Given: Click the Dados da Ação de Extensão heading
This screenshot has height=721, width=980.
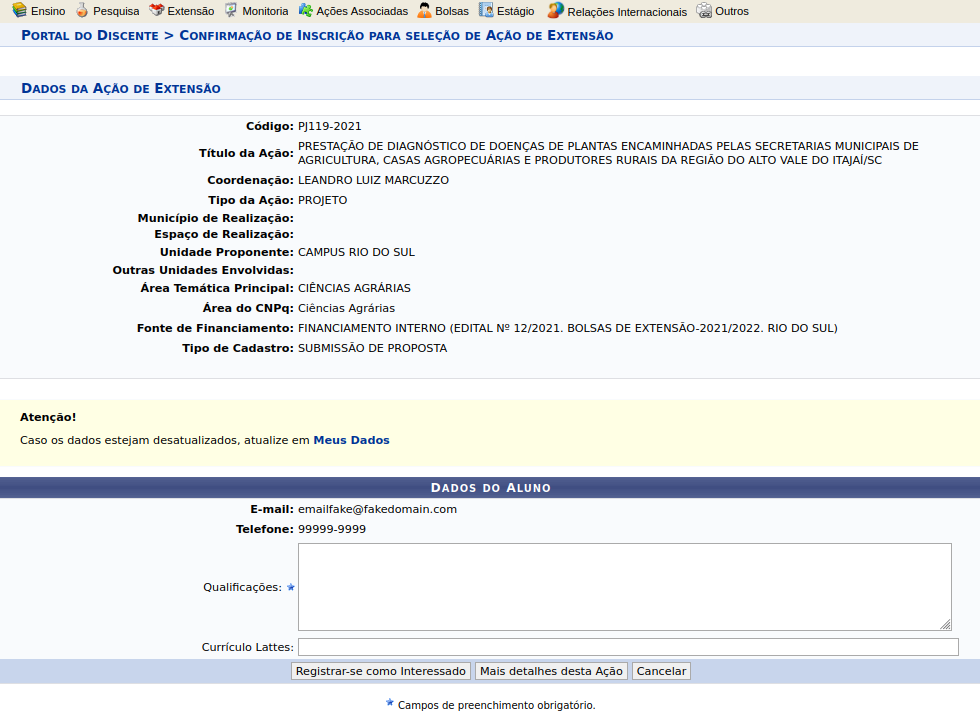Looking at the screenshot, I should 121,88.
